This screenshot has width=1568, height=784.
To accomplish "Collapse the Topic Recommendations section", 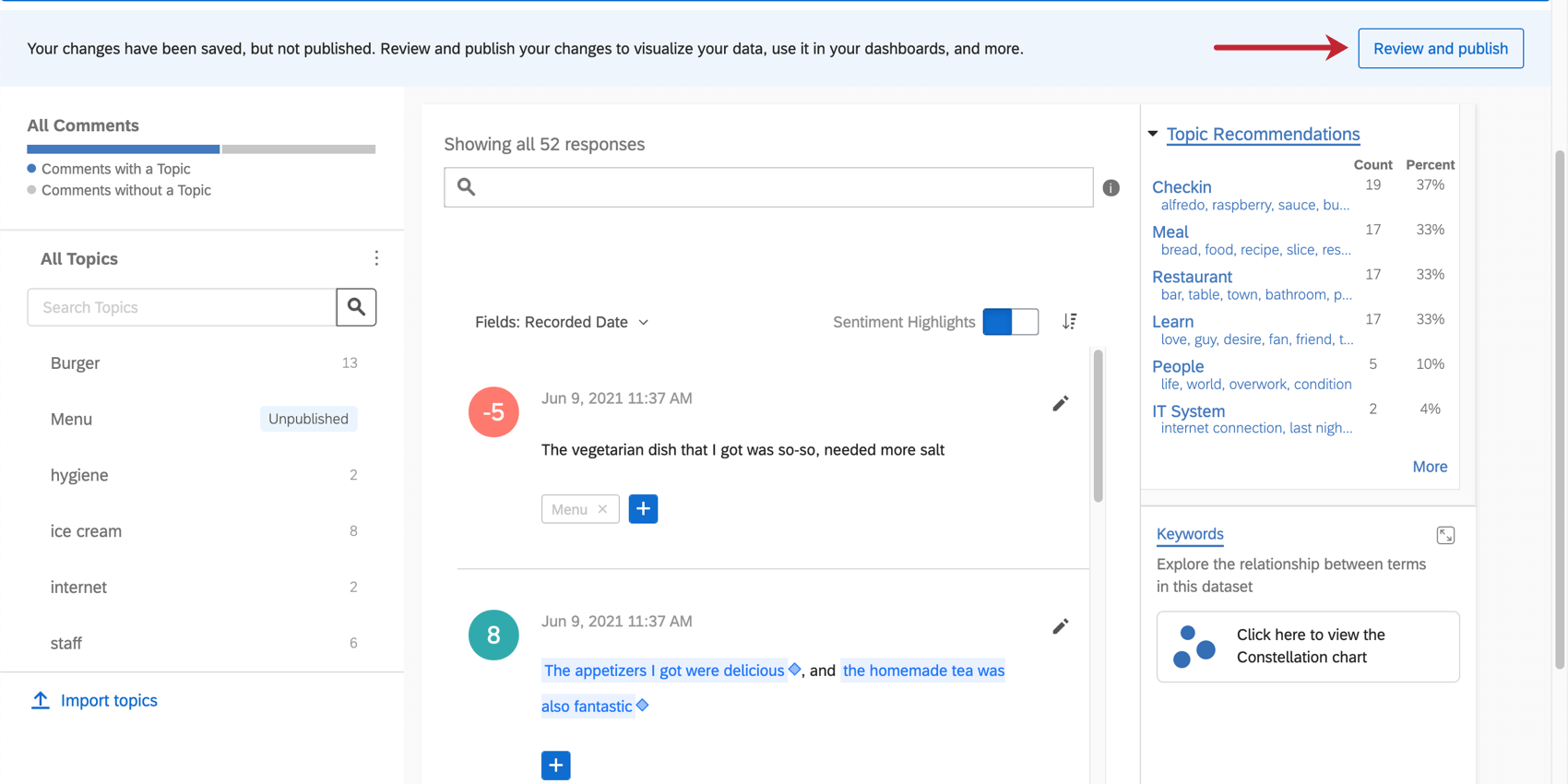I will point(1153,134).
